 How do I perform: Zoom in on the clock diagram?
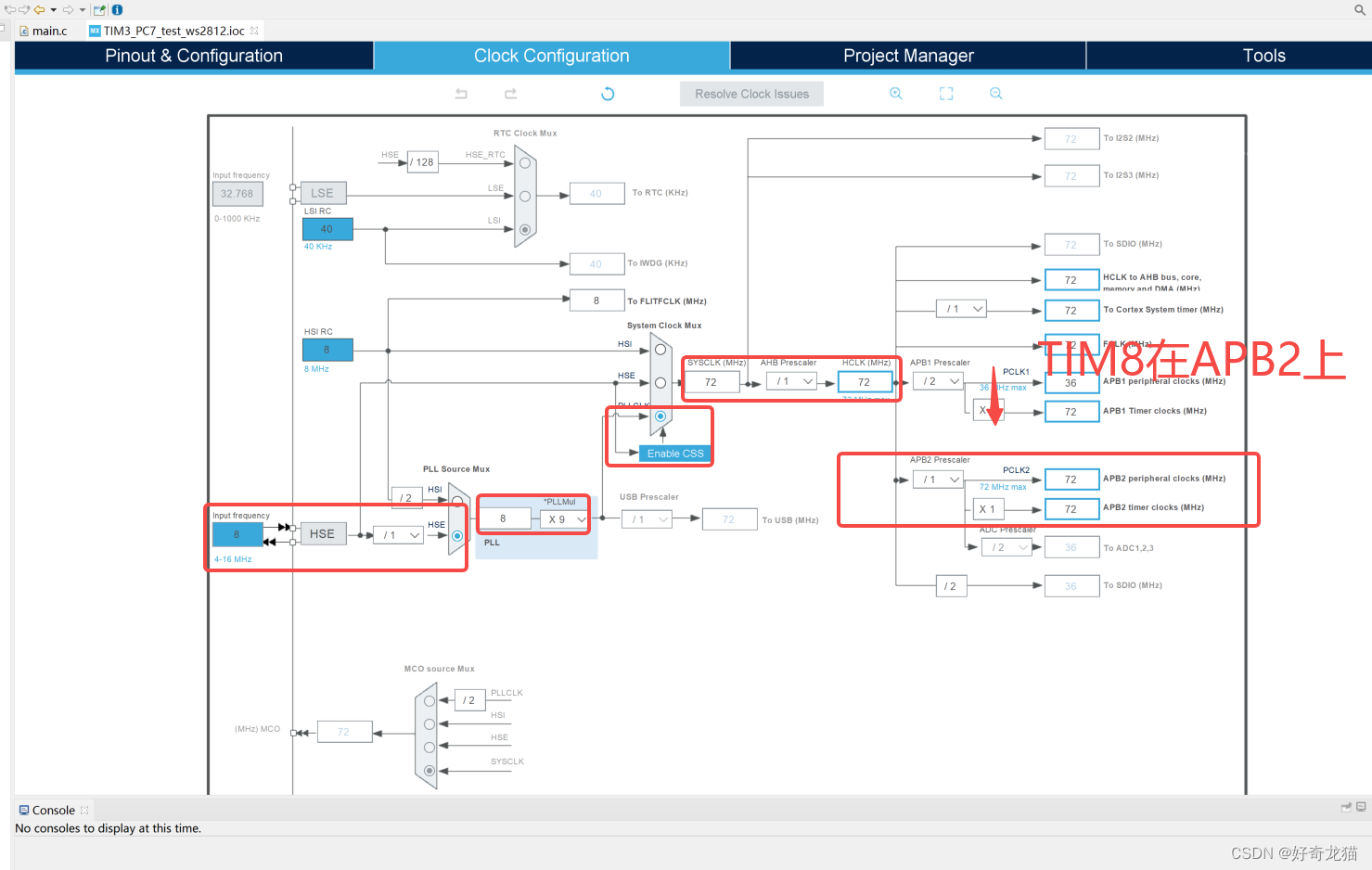point(896,94)
